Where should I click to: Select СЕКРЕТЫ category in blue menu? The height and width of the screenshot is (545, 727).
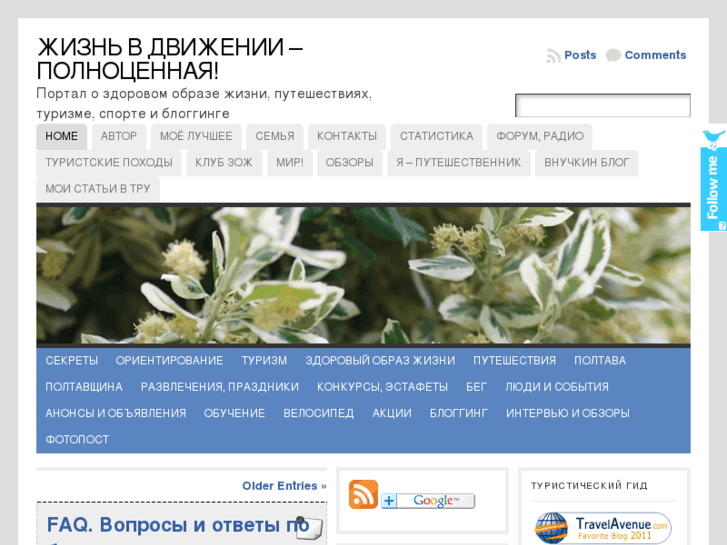pyautogui.click(x=71, y=361)
